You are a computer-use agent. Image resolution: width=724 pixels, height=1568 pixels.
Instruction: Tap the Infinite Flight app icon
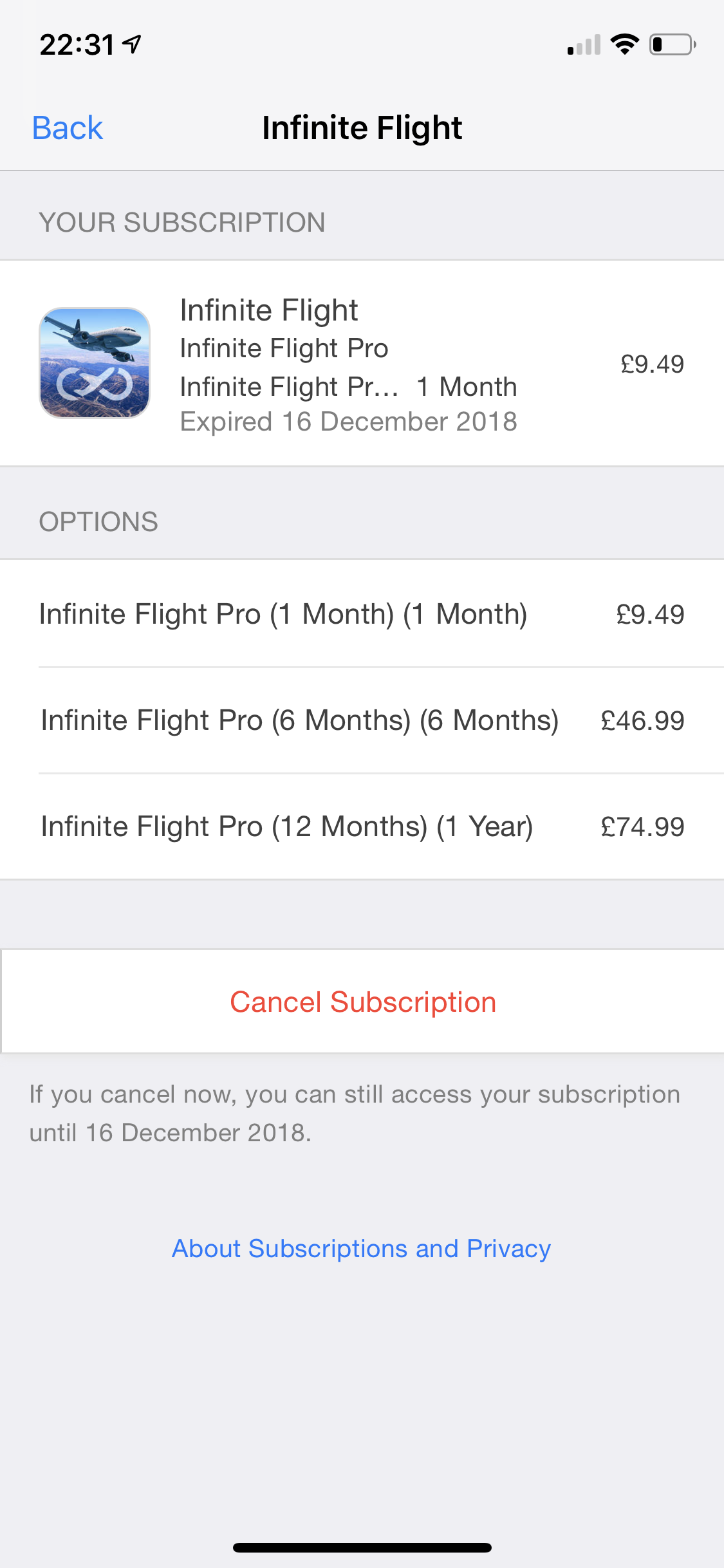tap(95, 363)
